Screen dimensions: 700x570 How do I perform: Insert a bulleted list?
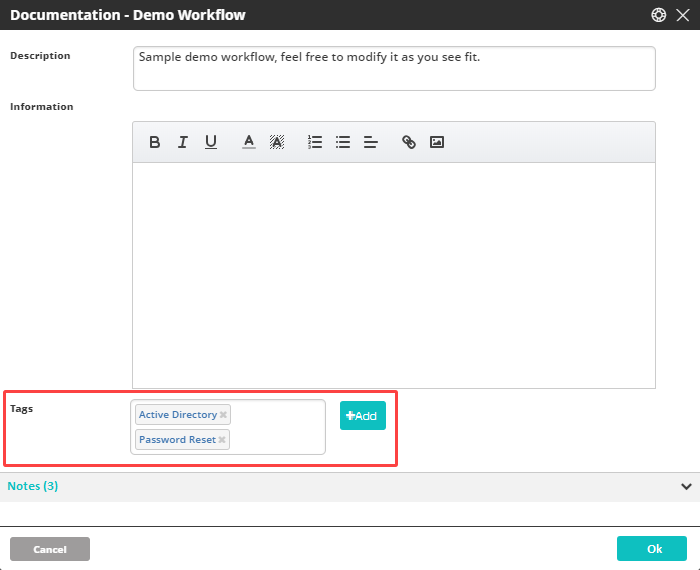(343, 142)
